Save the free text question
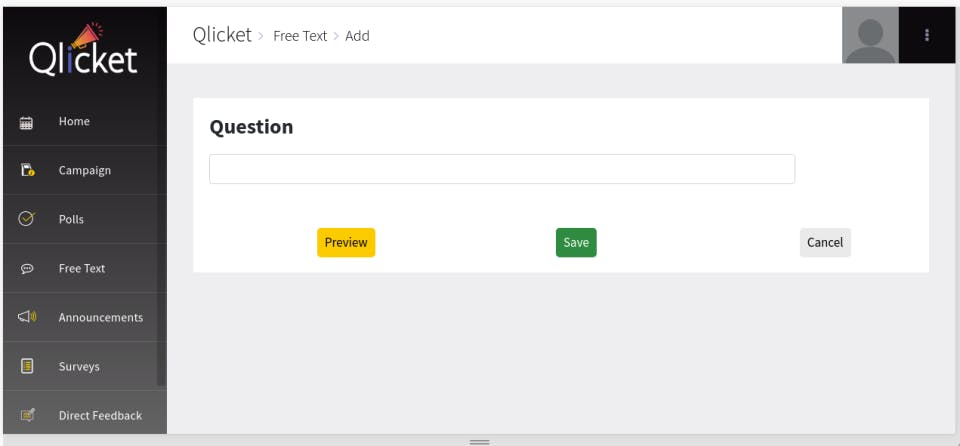This screenshot has width=960, height=446. pyautogui.click(x=576, y=243)
